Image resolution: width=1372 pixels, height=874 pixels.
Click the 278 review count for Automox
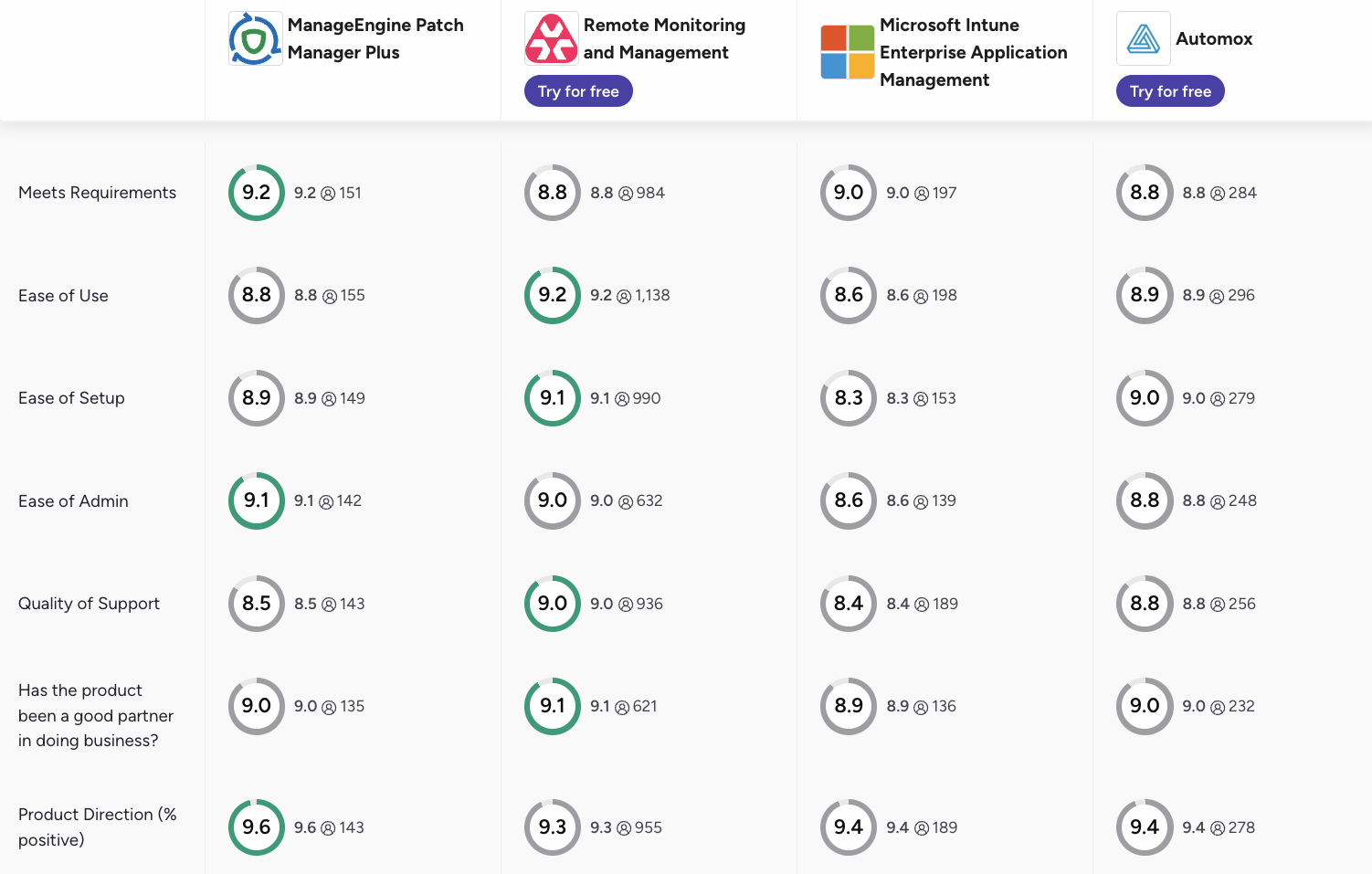tap(1241, 827)
